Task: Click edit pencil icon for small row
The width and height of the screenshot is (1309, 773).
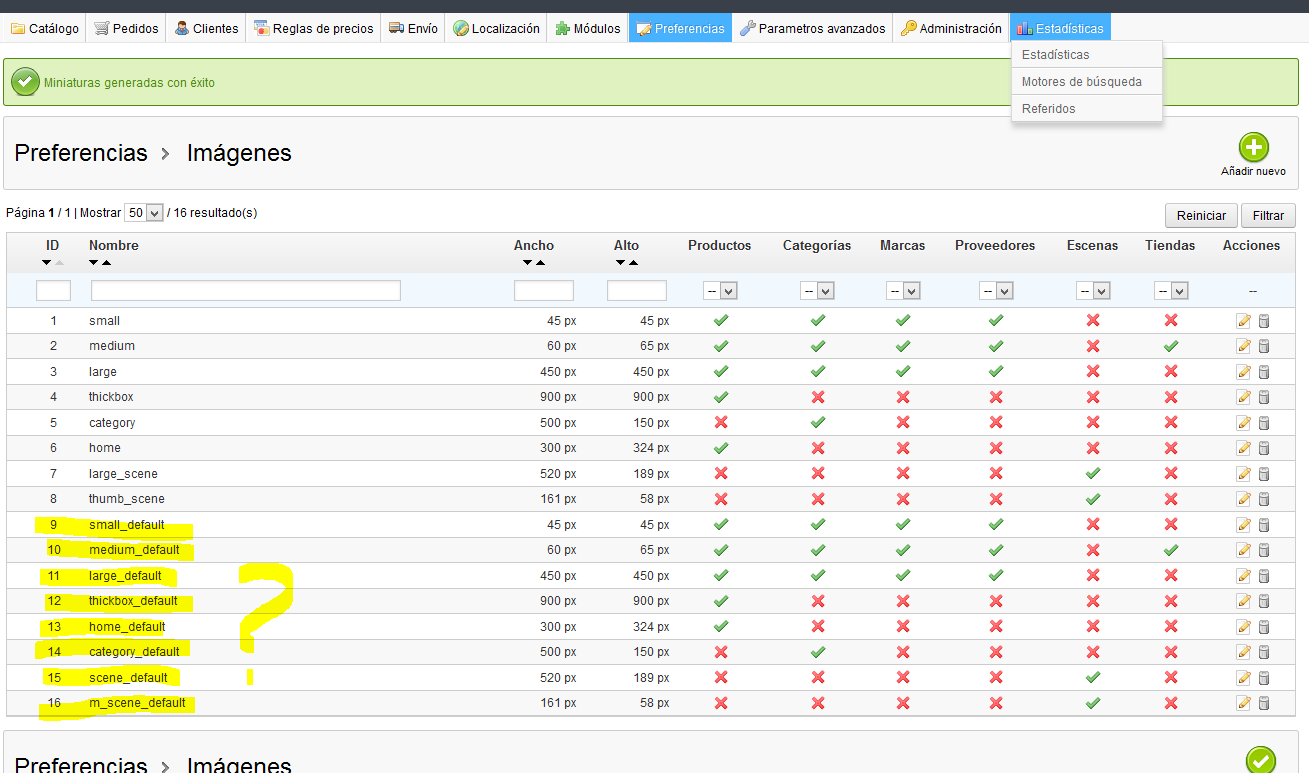Action: (1243, 321)
